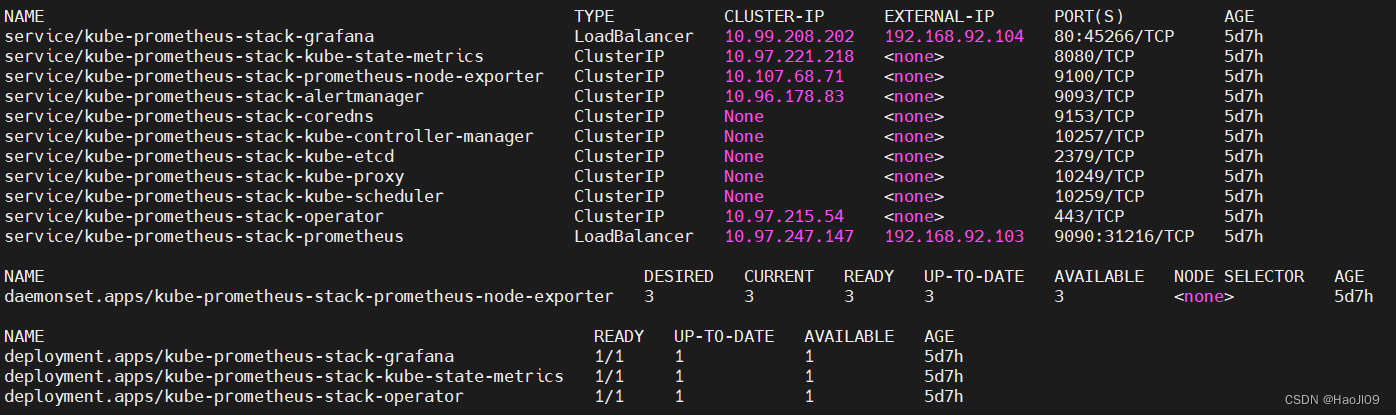Click None cluster IP in coredns row
The height and width of the screenshot is (415, 1396).
(x=744, y=116)
